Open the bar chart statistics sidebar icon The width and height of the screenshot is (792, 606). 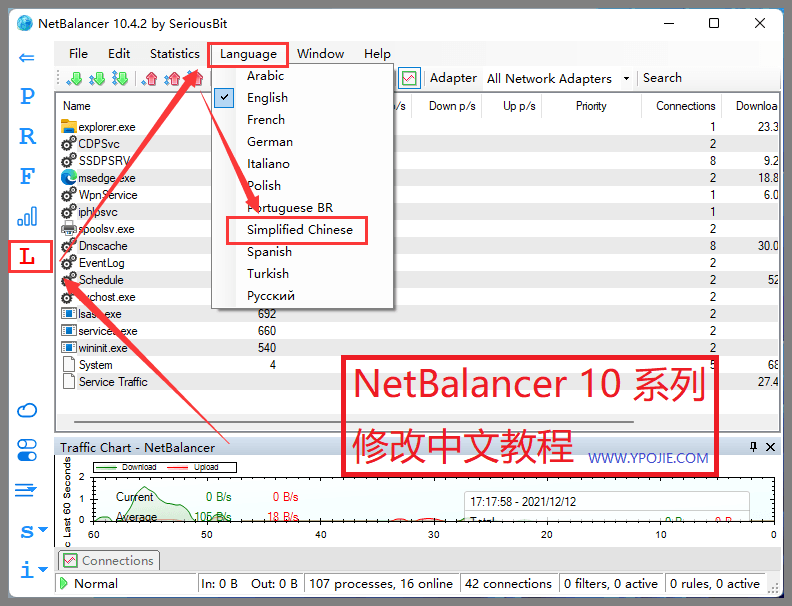click(x=27, y=216)
